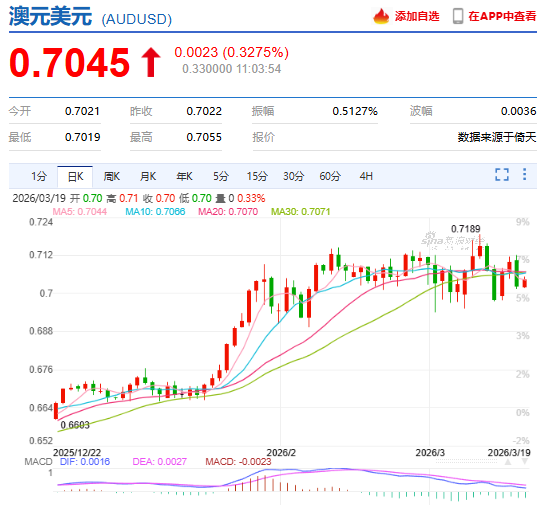Screen dimensions: 542x505
Task: Click the 2026/3 date axis label
Action: (430, 452)
